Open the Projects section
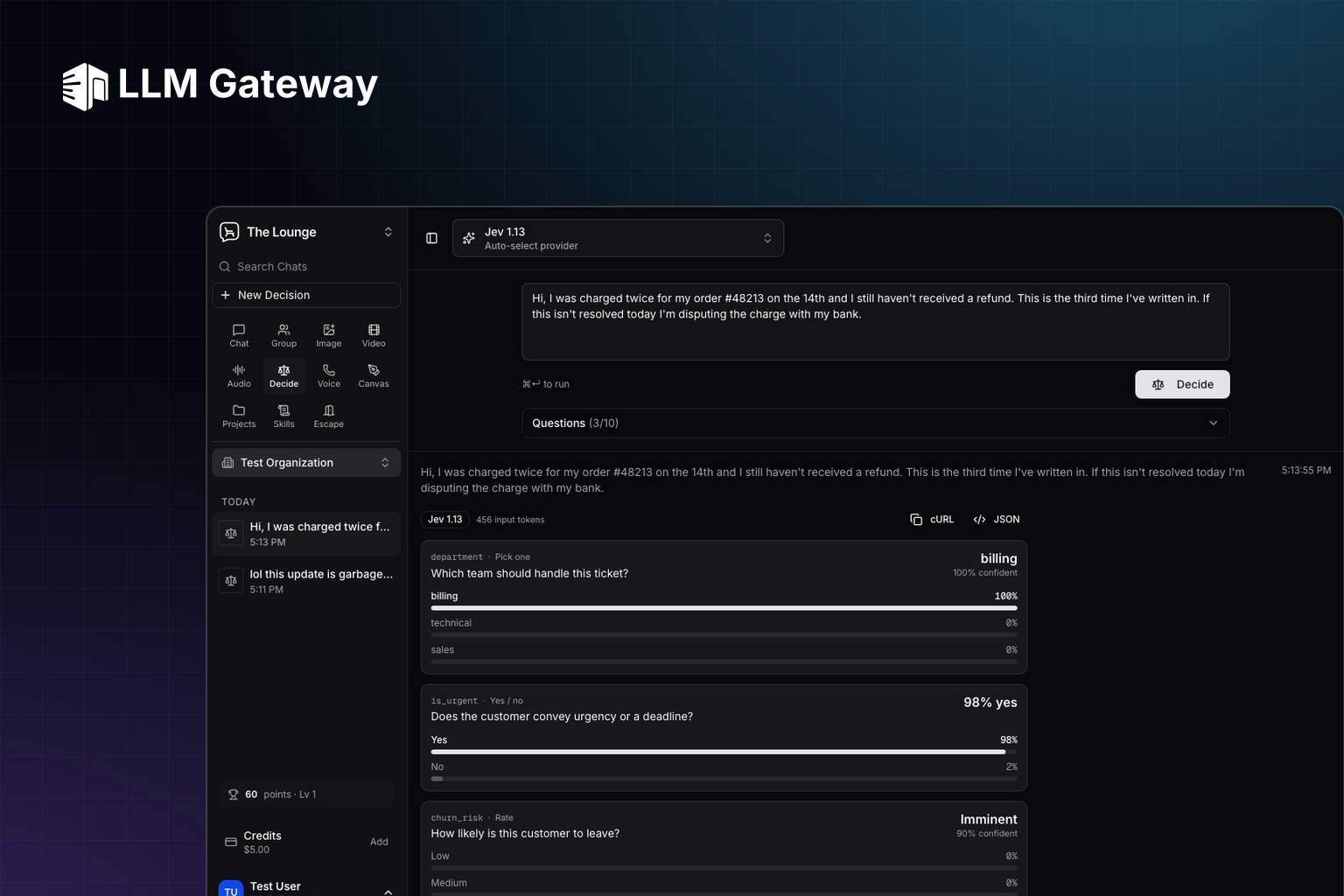Viewport: 1344px width, 896px height. coord(239,416)
